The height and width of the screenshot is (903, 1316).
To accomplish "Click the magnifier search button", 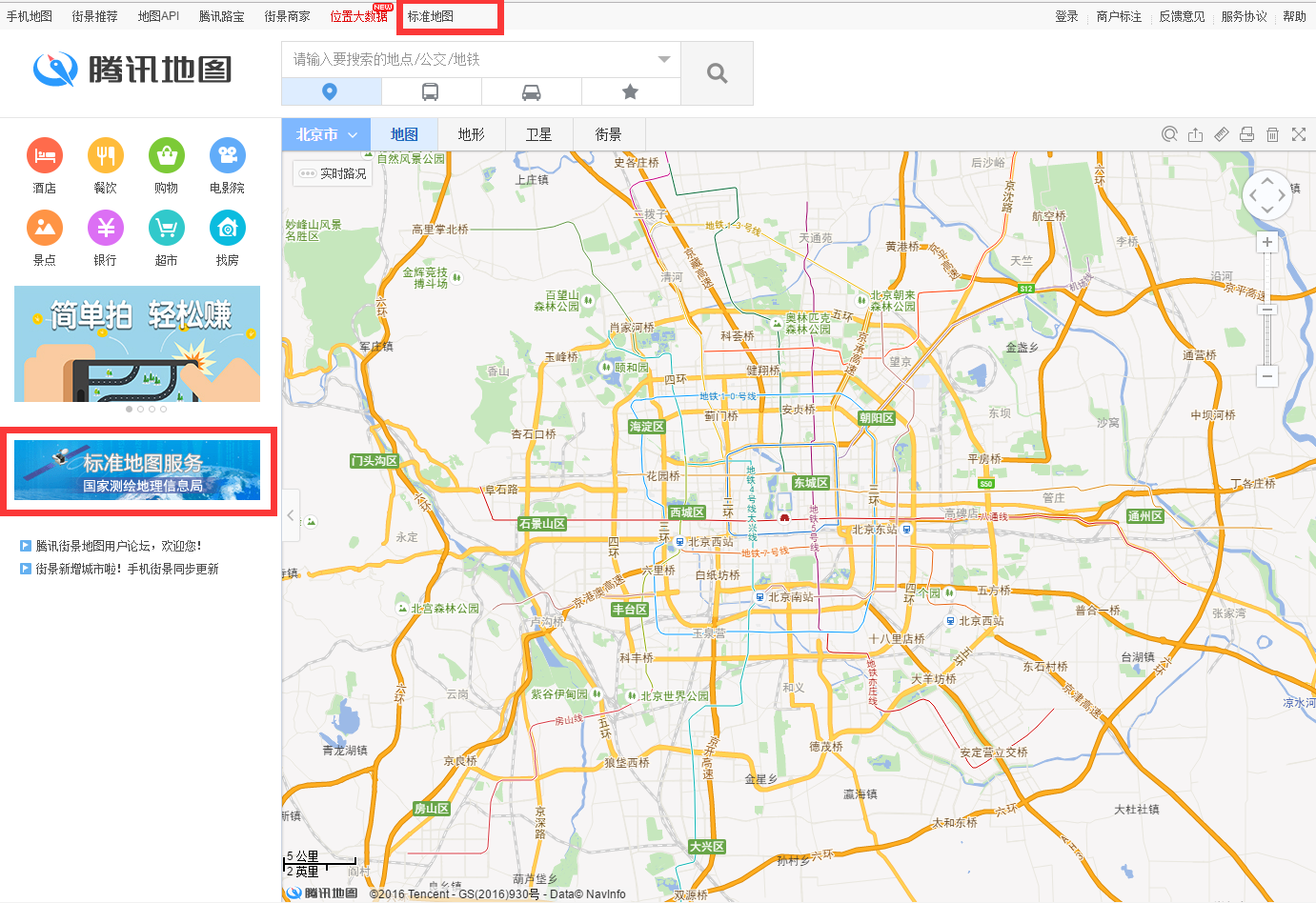I will [718, 73].
